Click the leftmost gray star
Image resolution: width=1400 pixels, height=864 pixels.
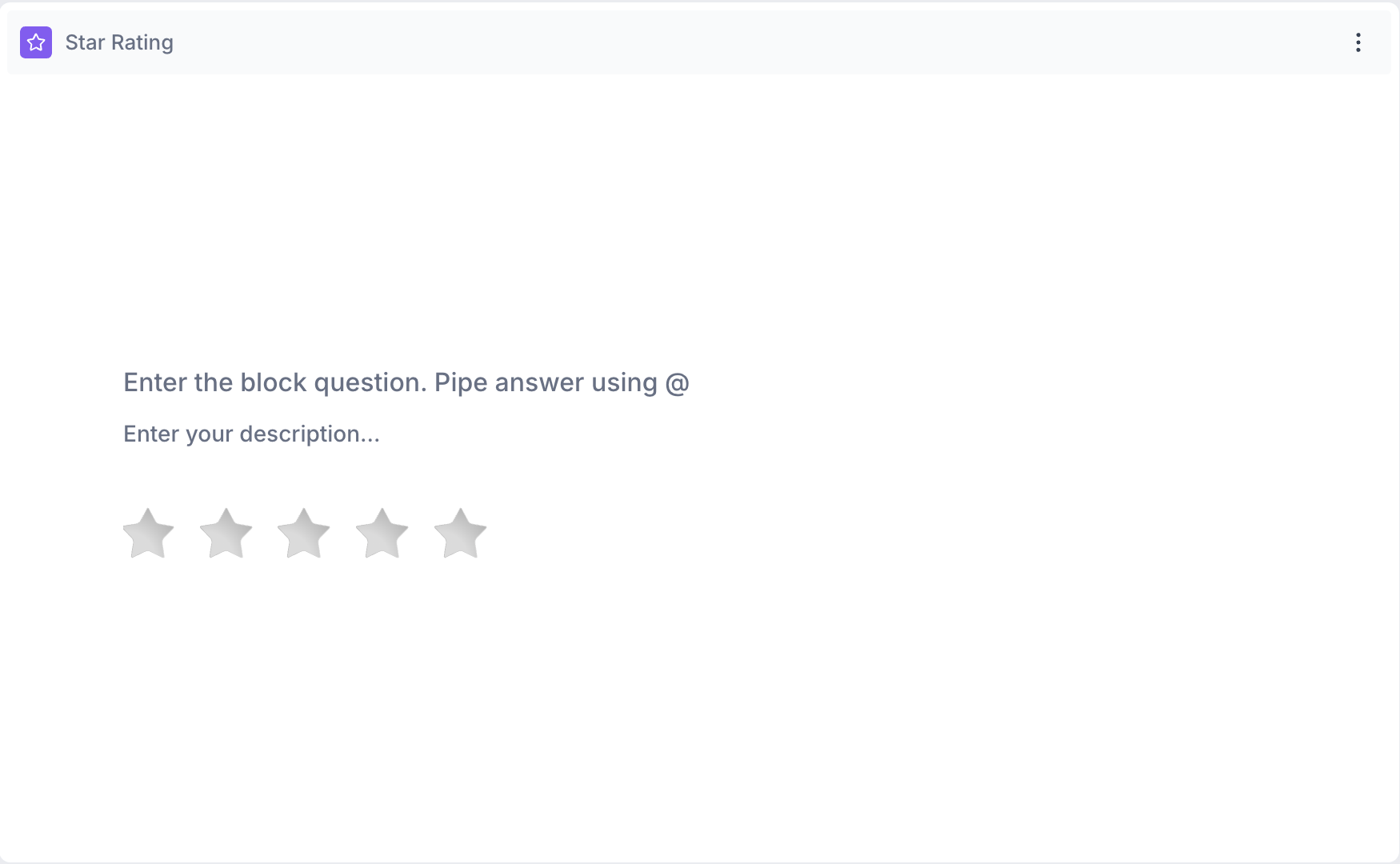coord(149,534)
